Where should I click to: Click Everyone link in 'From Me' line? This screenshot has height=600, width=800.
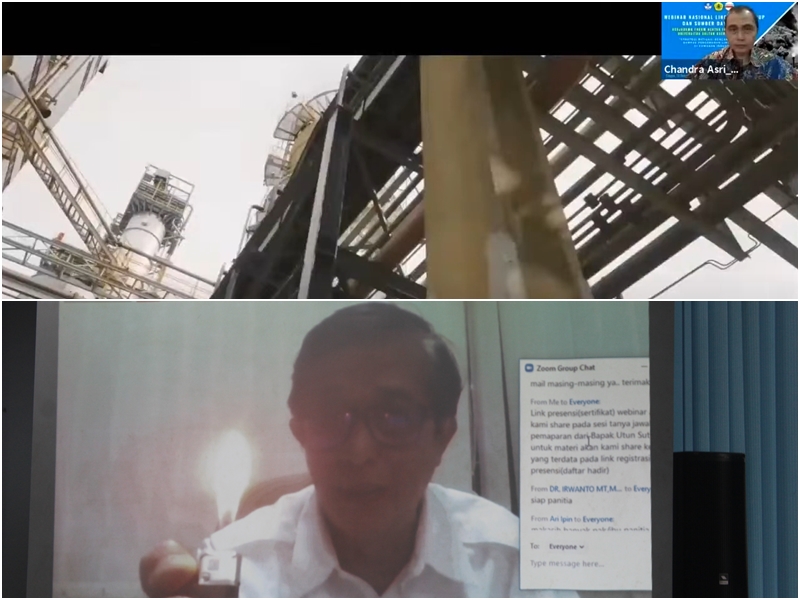[584, 402]
